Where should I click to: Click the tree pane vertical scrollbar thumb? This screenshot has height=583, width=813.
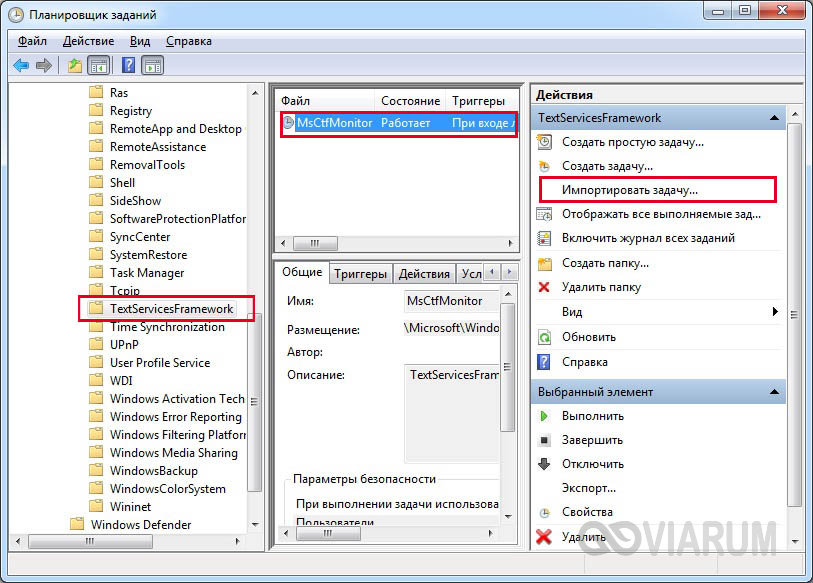[254, 402]
